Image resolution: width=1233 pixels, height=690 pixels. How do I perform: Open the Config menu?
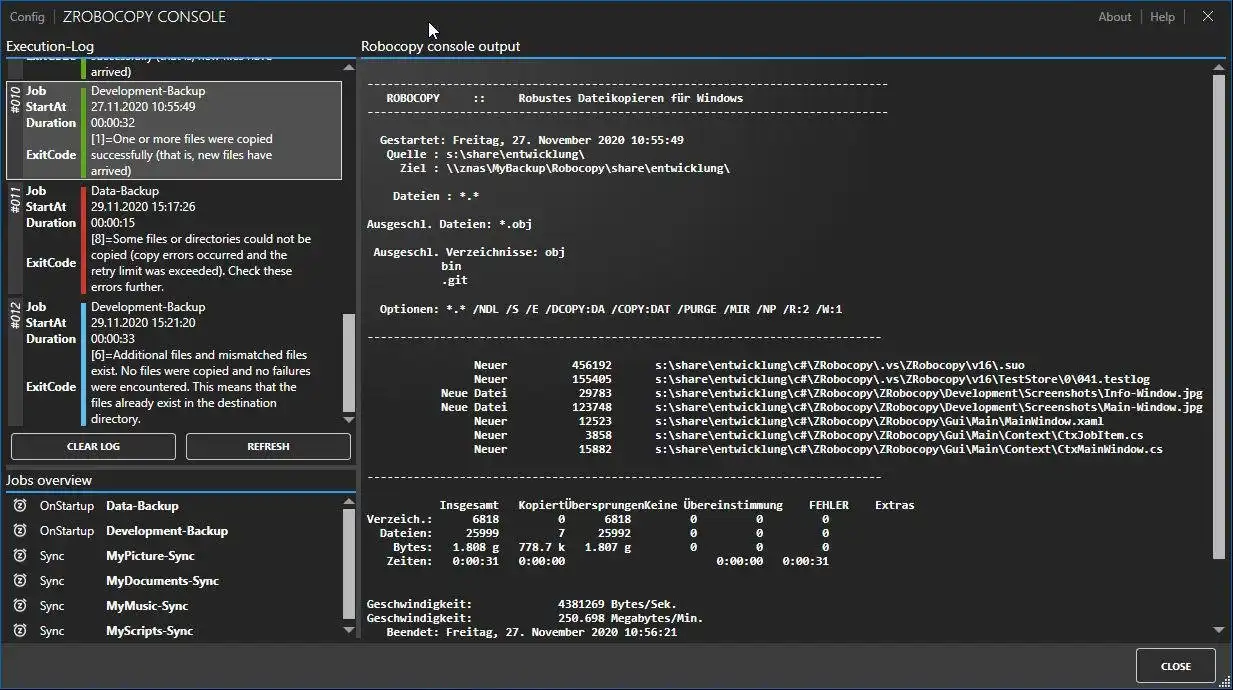coord(27,17)
